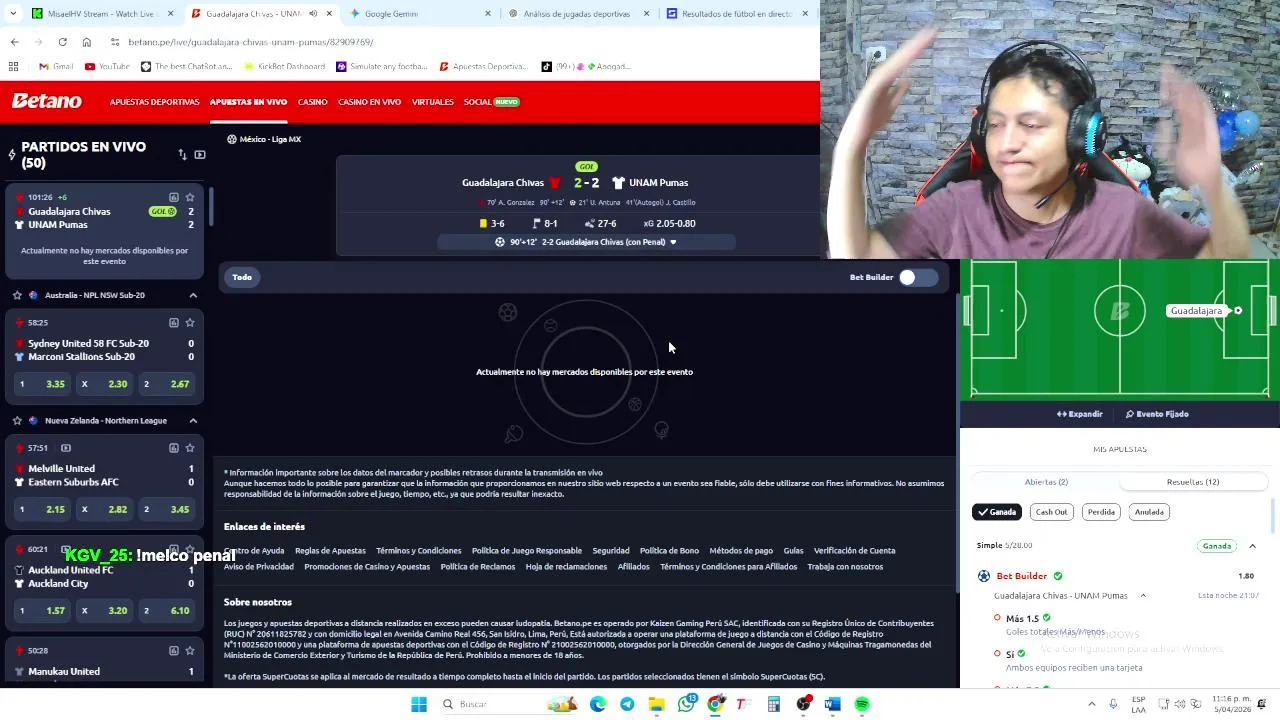Switch to Abiertas (2) bets tab
Image resolution: width=1280 pixels, height=720 pixels.
coord(1046,482)
